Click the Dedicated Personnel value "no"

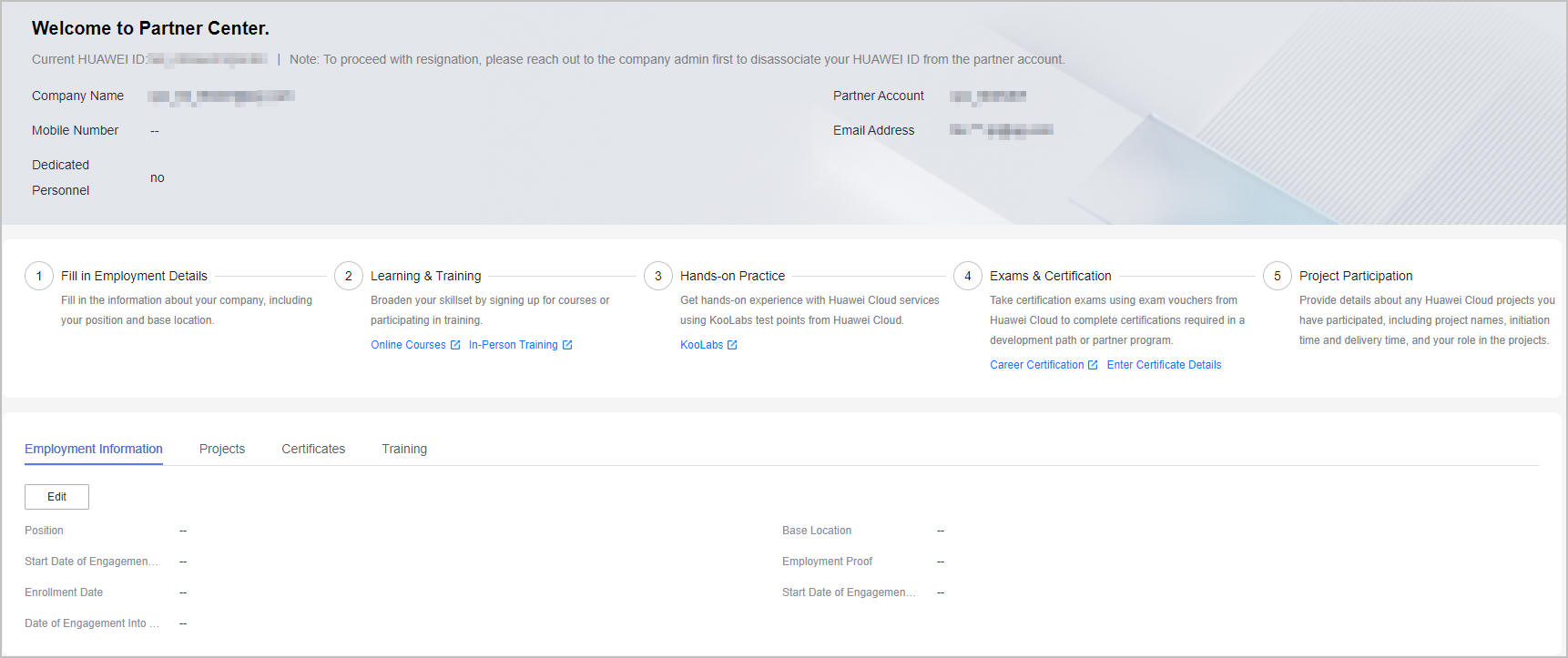[158, 177]
